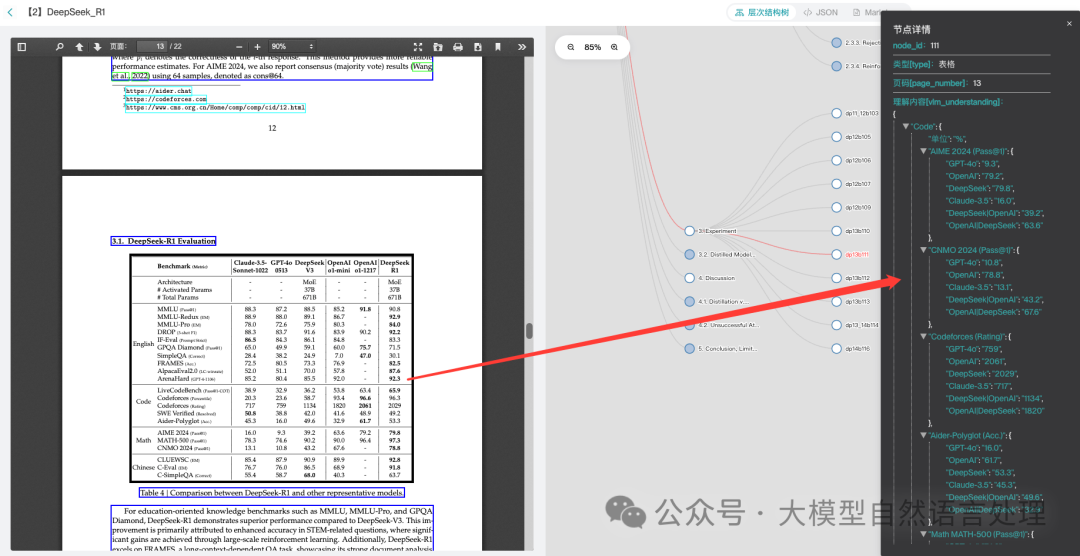Select the dp12b105 leaf node

(837, 137)
